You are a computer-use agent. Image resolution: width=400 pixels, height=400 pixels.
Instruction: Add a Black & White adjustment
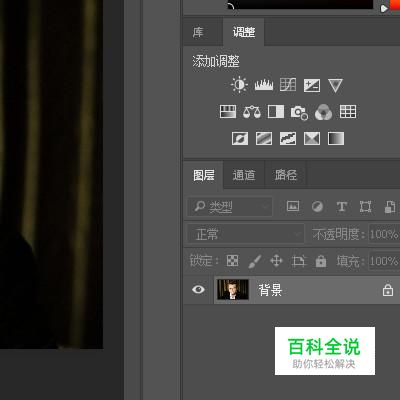(x=276, y=112)
